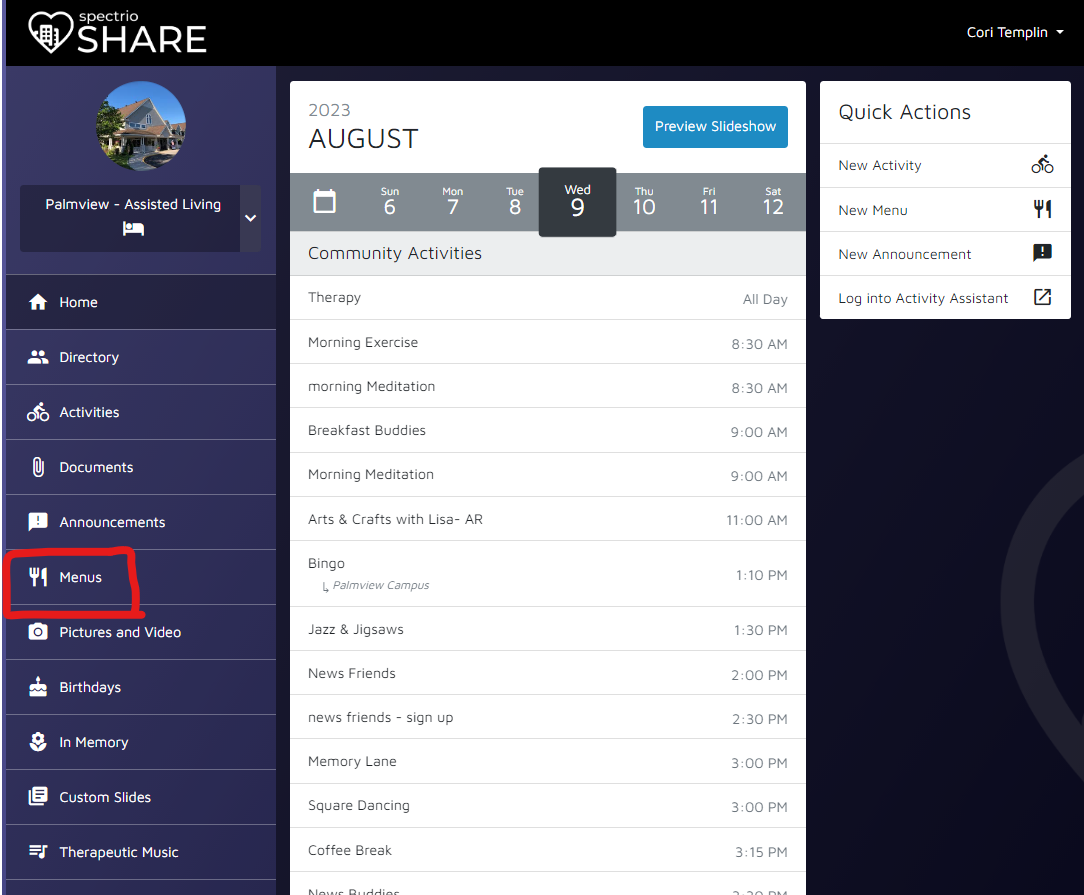Viewport: 1084px width, 895px height.
Task: Switch to Saturday the 12th tab
Action: pyautogui.click(x=772, y=201)
